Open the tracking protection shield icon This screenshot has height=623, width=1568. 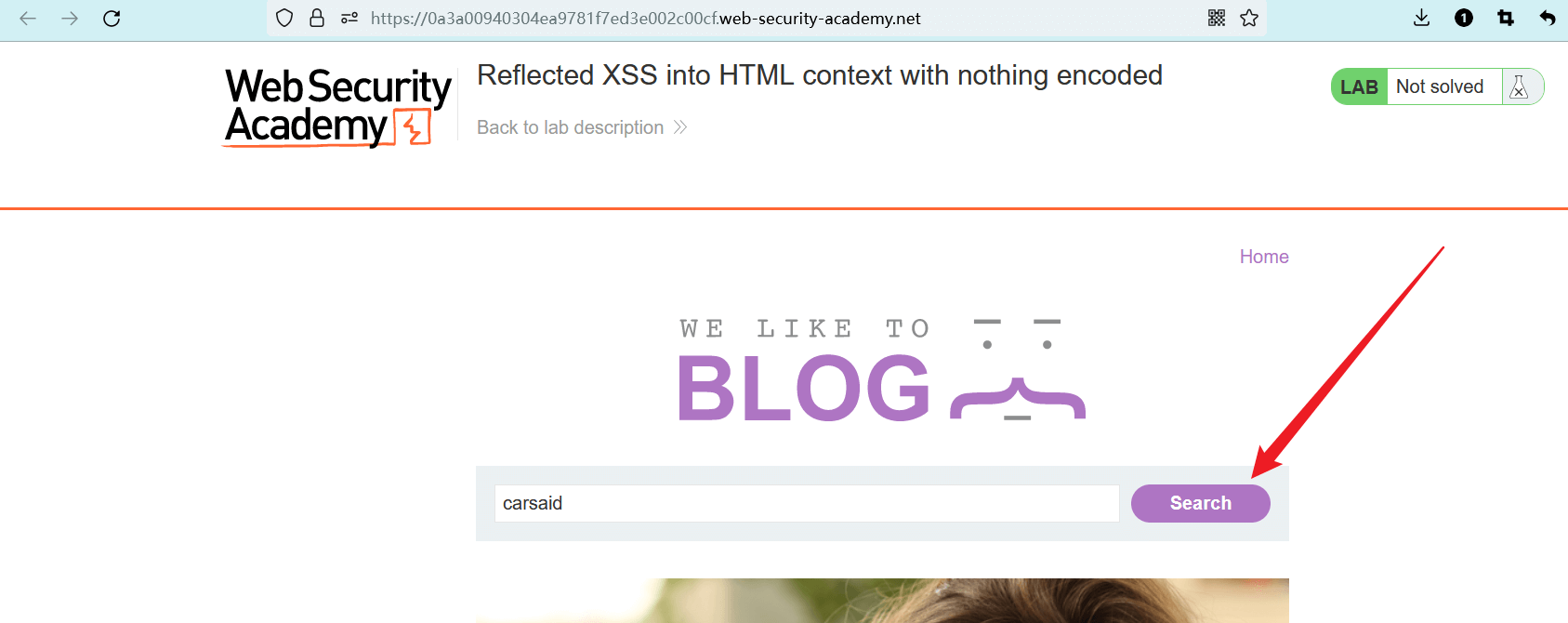pyautogui.click(x=284, y=19)
